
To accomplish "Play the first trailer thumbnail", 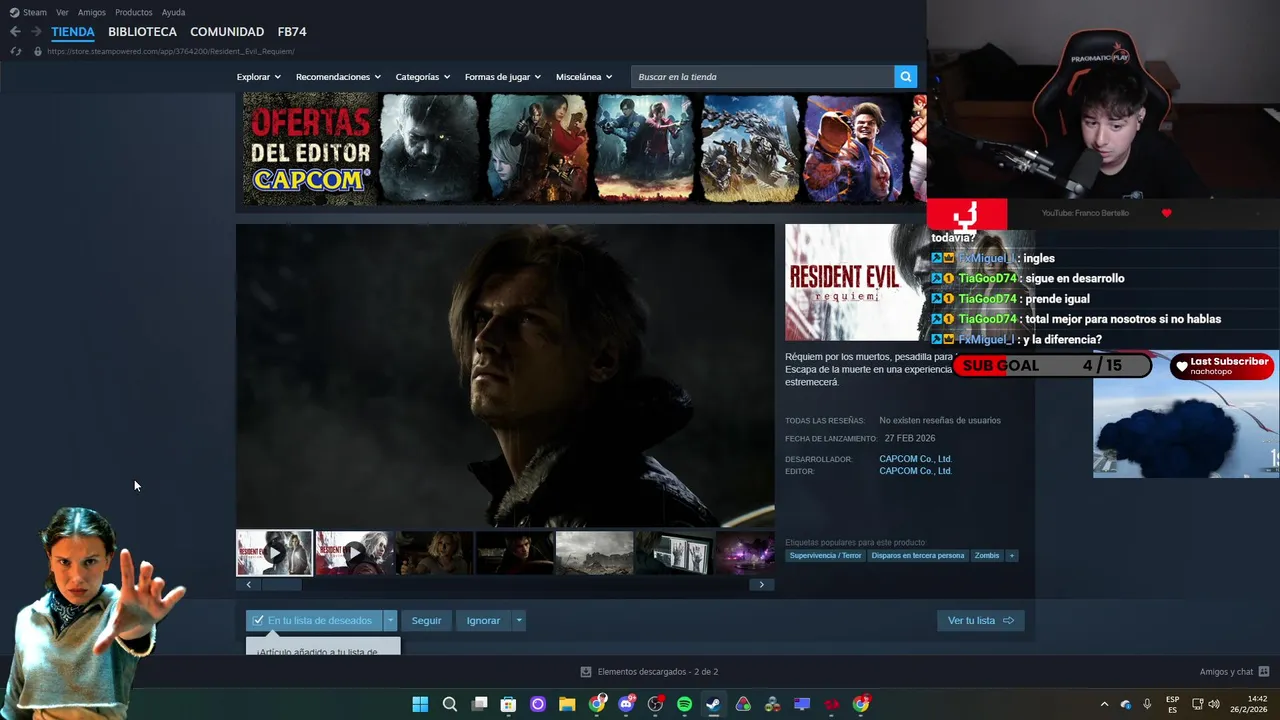I will click(x=274, y=553).
